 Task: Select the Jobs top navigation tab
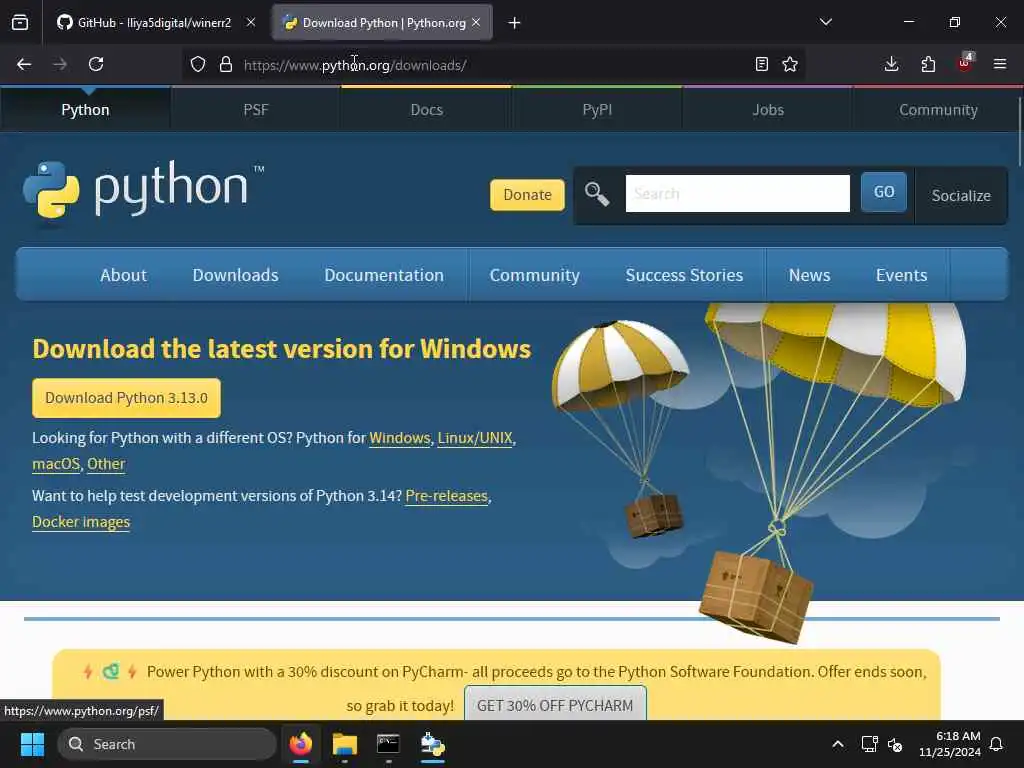click(x=768, y=110)
